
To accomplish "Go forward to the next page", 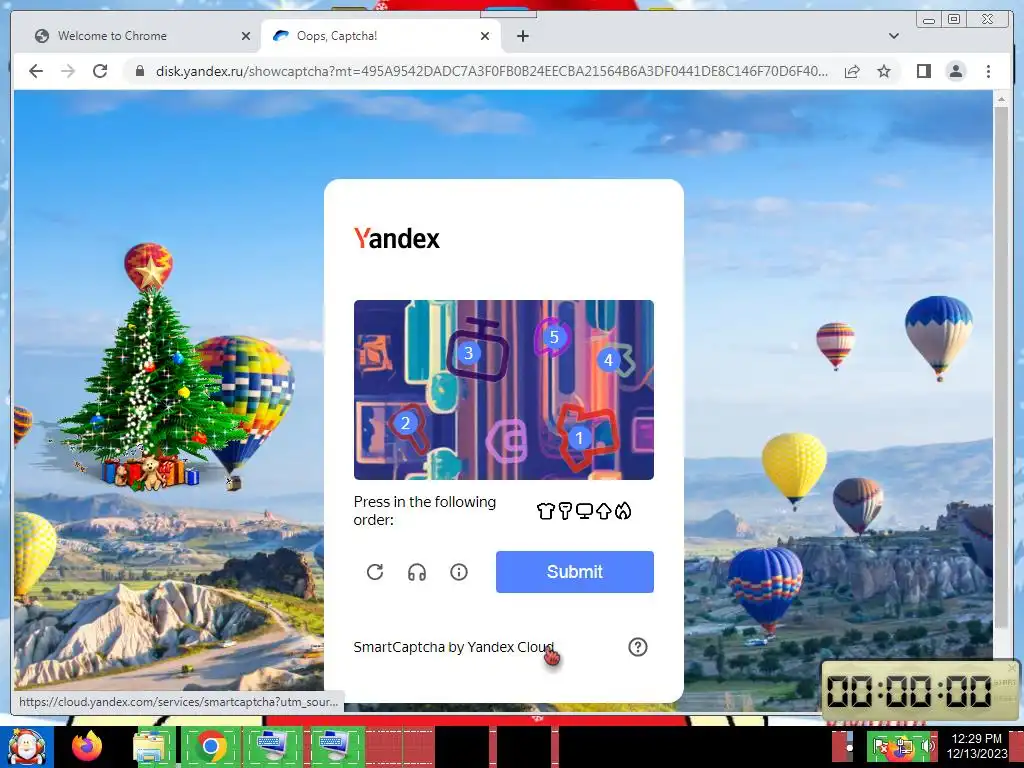I will pos(68,71).
